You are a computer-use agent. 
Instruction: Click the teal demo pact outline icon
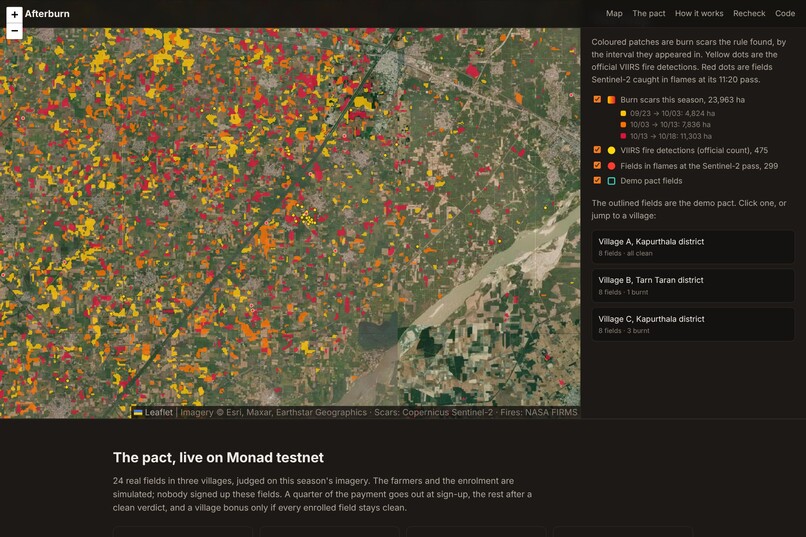[611, 181]
